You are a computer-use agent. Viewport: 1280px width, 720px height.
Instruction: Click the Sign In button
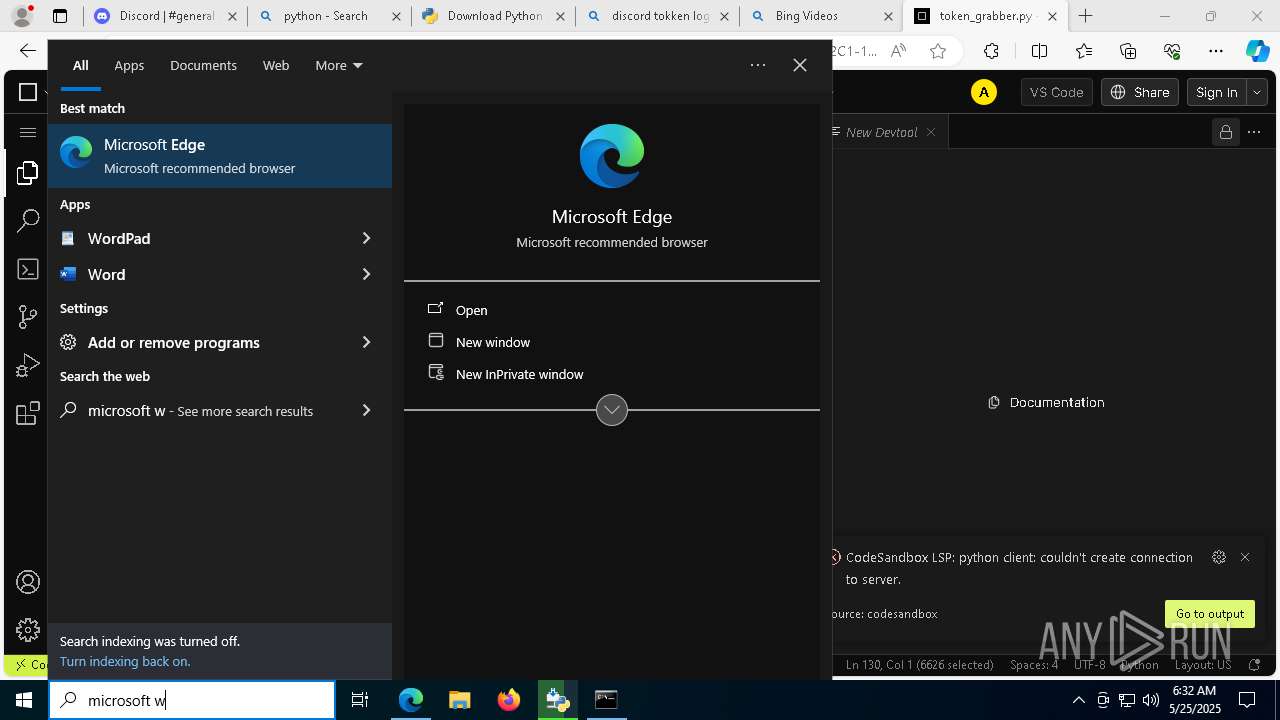[x=1217, y=92]
